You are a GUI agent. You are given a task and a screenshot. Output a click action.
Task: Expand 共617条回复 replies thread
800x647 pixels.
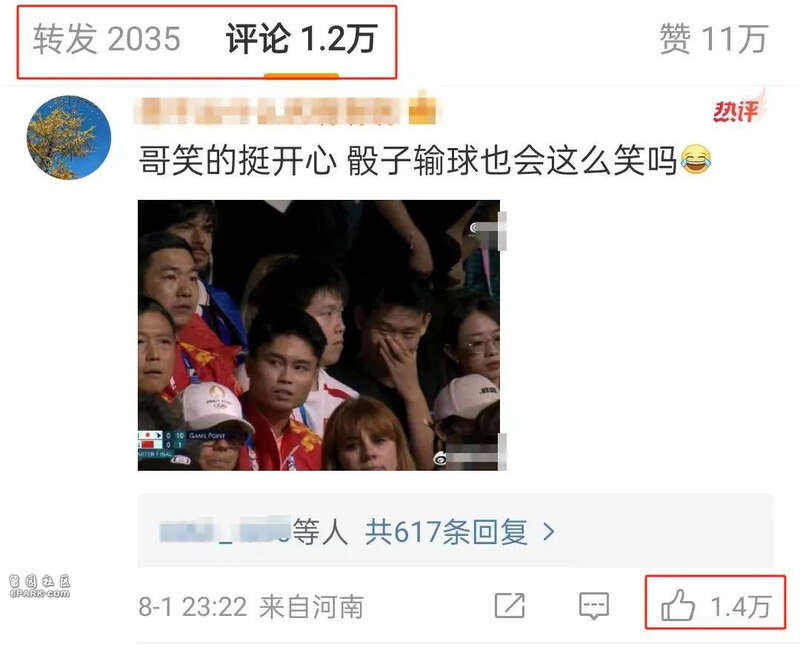(446, 532)
